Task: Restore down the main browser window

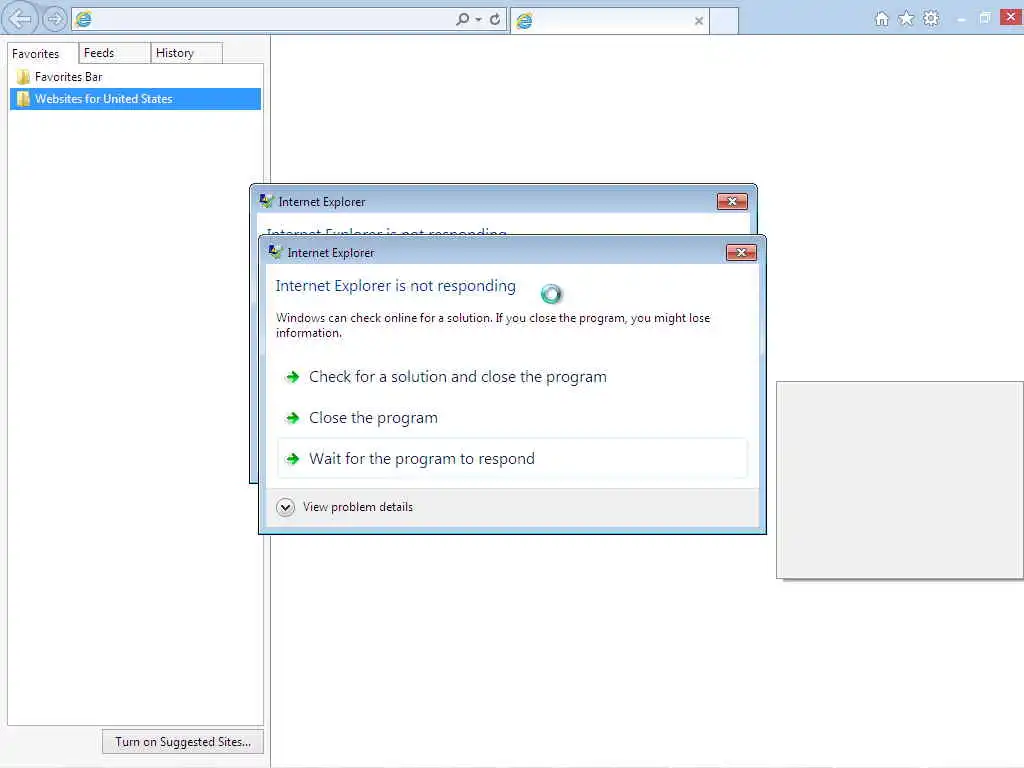Action: point(985,18)
